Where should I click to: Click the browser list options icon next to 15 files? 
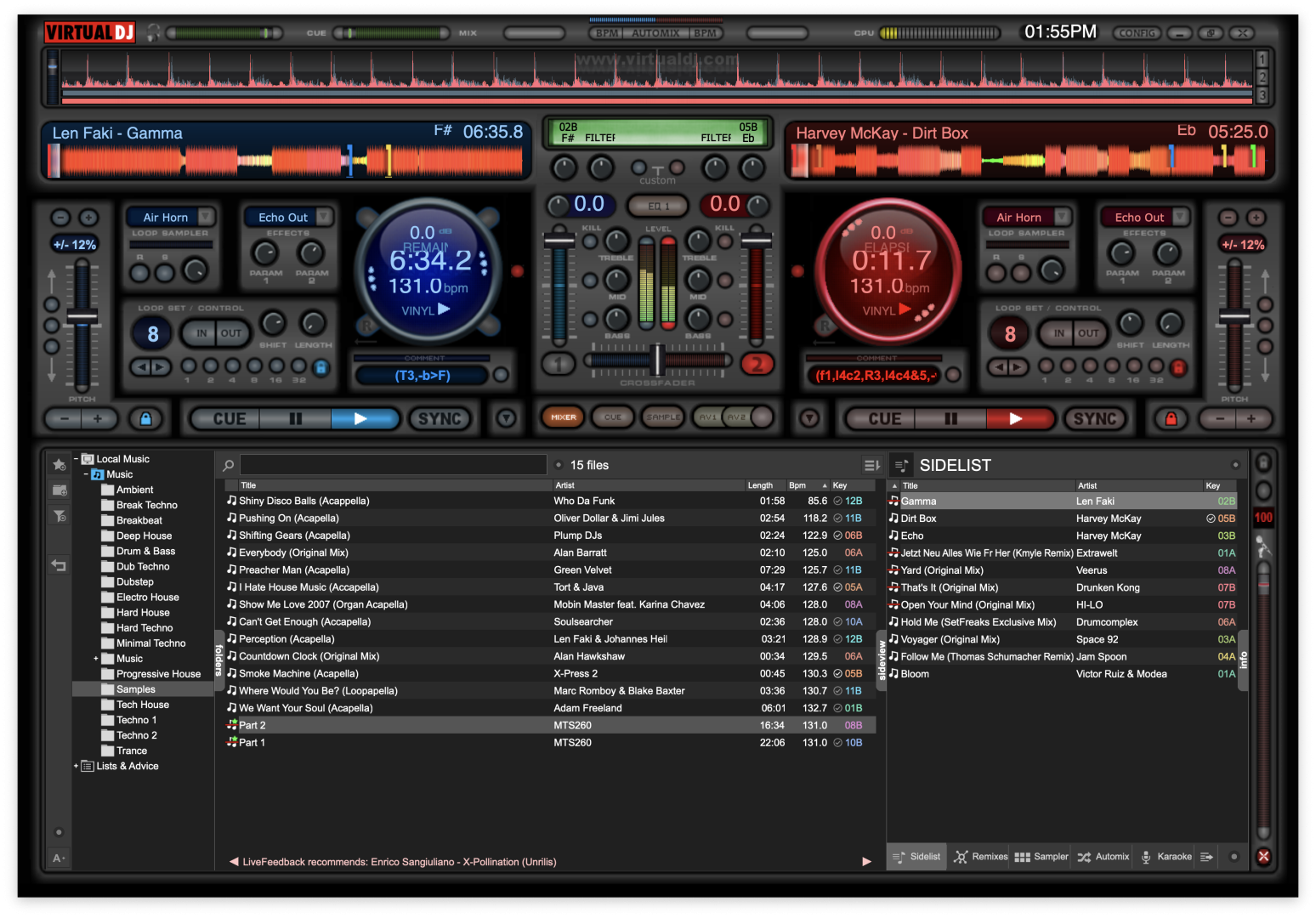[871, 465]
